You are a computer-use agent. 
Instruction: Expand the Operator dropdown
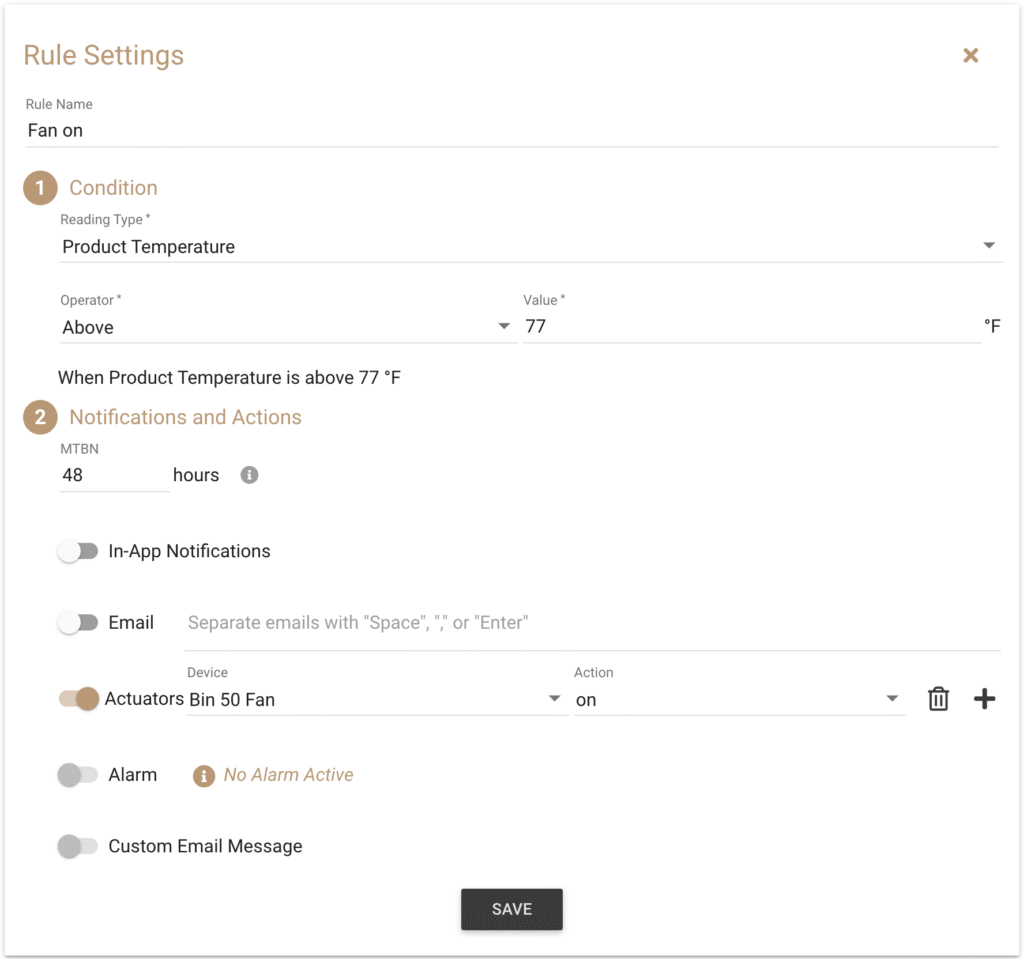pos(287,327)
